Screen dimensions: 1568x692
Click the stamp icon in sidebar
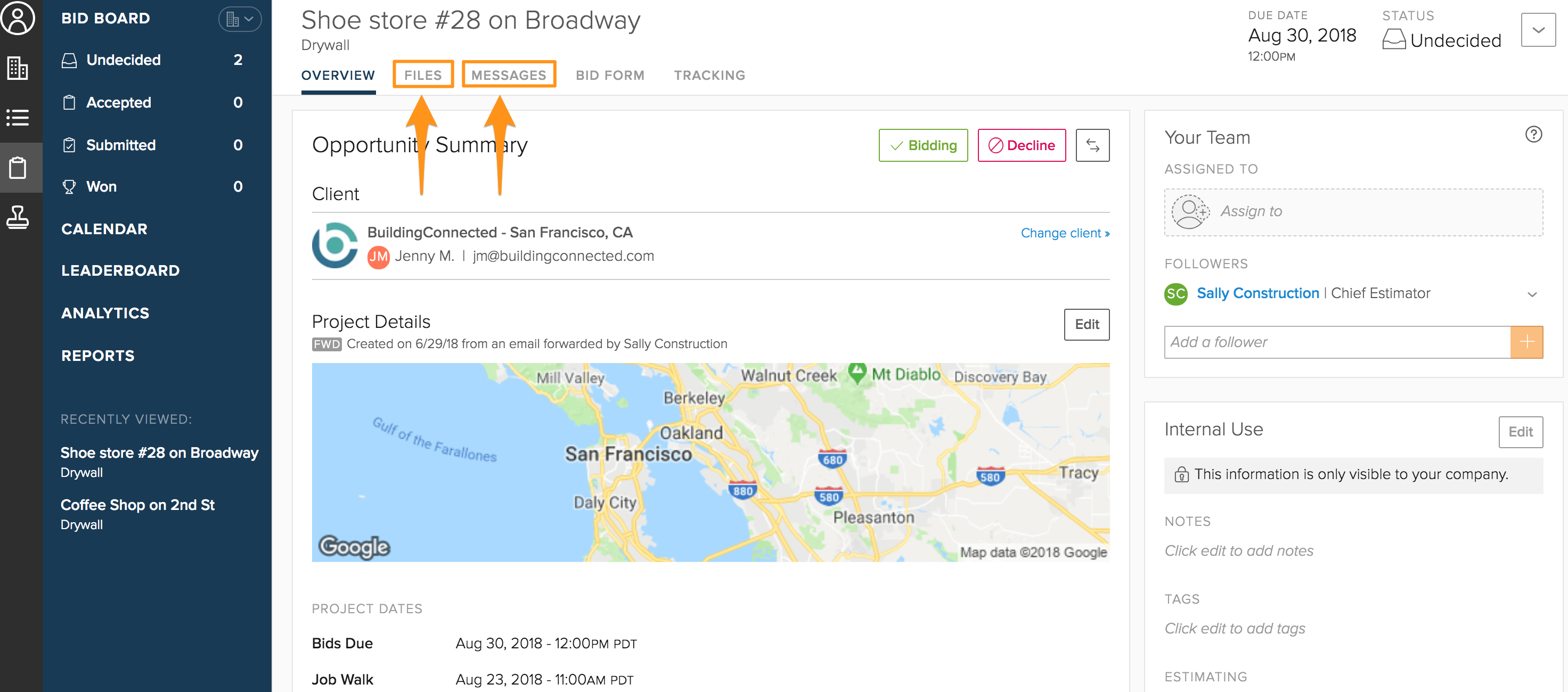(x=18, y=217)
